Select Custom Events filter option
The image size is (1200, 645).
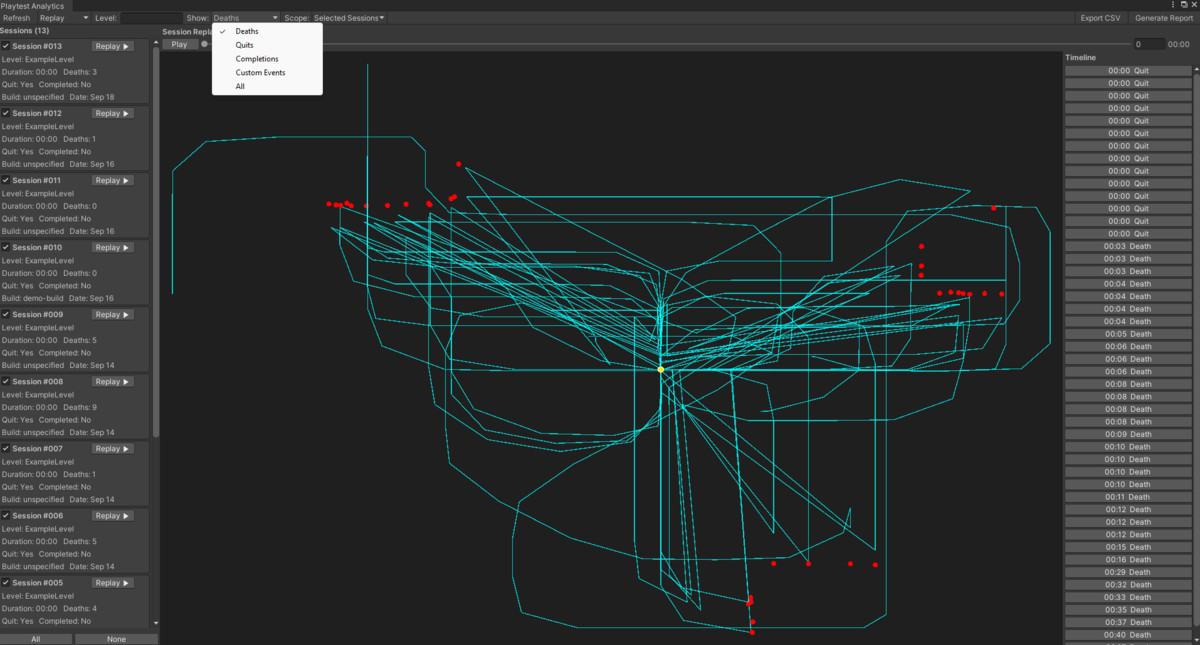click(267, 73)
